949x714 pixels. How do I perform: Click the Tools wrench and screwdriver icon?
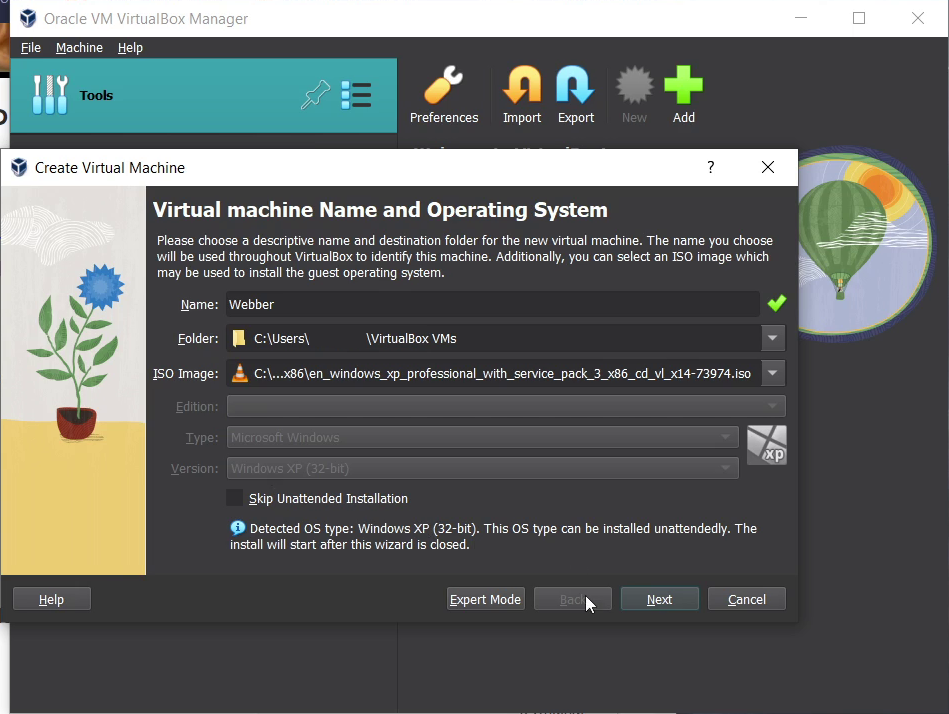(49, 95)
